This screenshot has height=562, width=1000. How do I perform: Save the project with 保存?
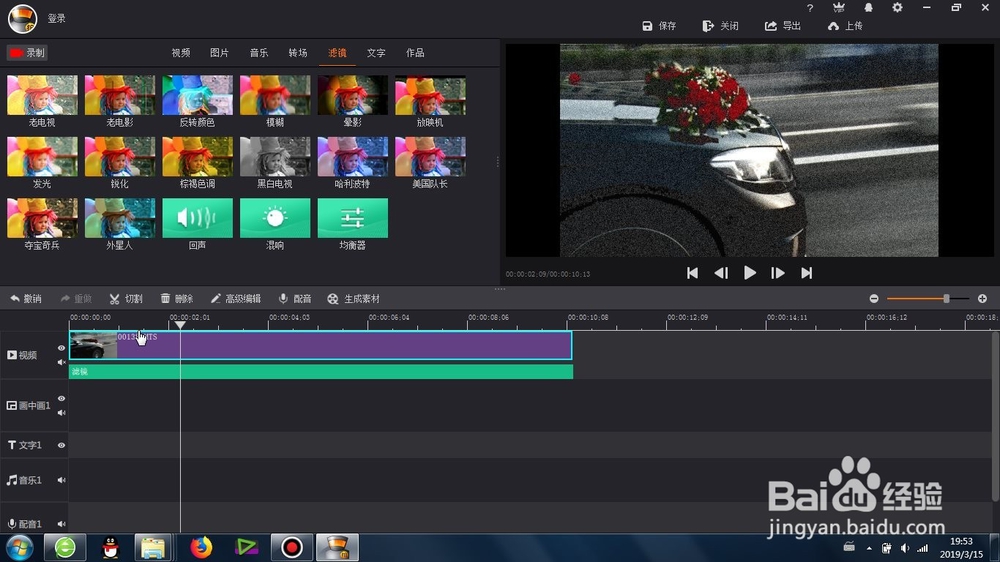pos(659,26)
